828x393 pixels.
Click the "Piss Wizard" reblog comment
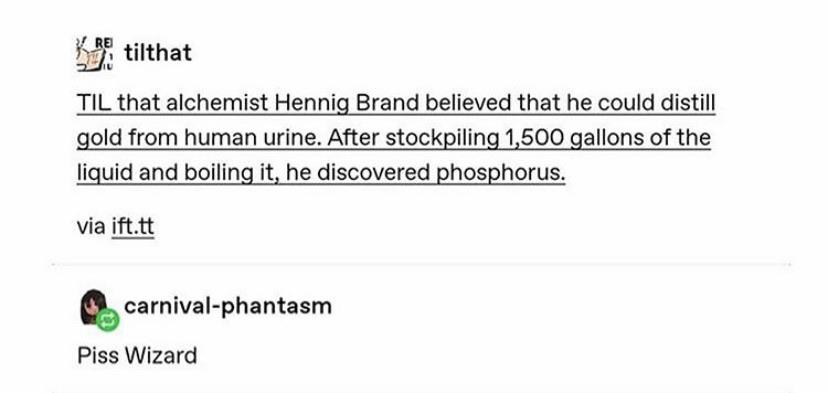[137, 355]
